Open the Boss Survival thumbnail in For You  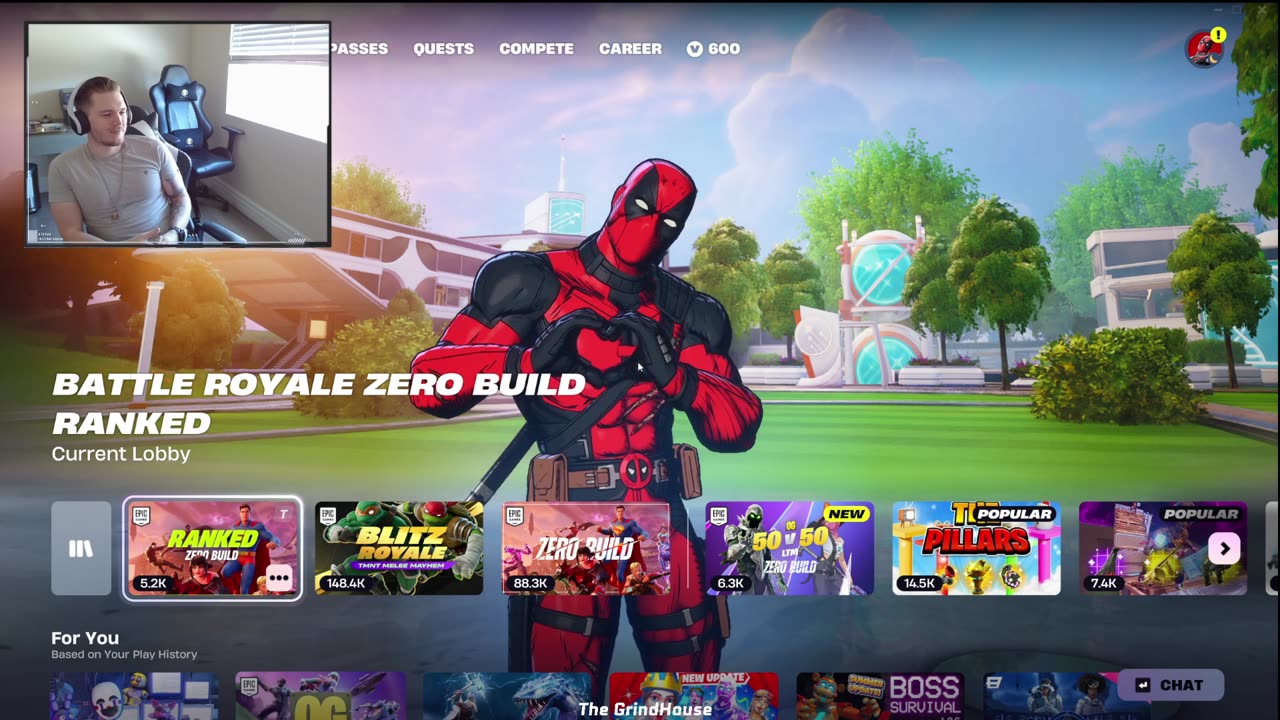coord(880,696)
